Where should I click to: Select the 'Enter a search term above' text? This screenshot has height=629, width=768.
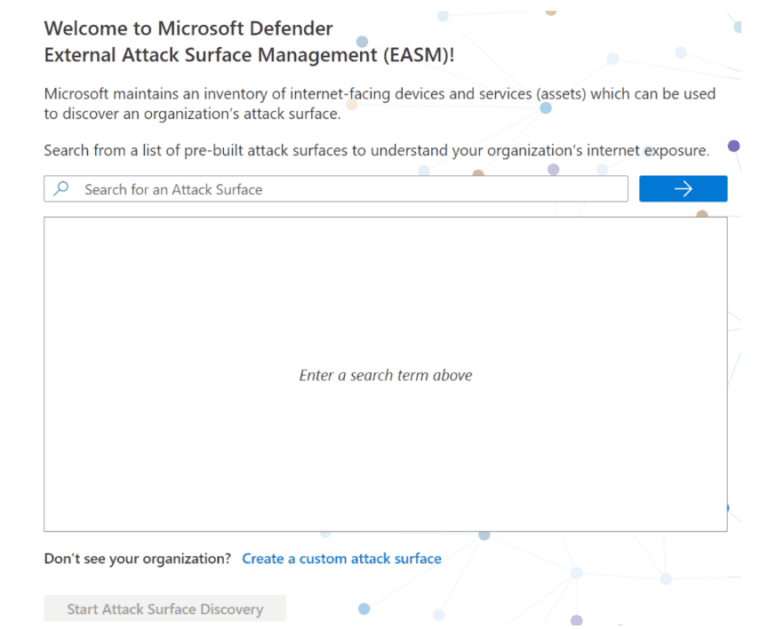click(385, 375)
